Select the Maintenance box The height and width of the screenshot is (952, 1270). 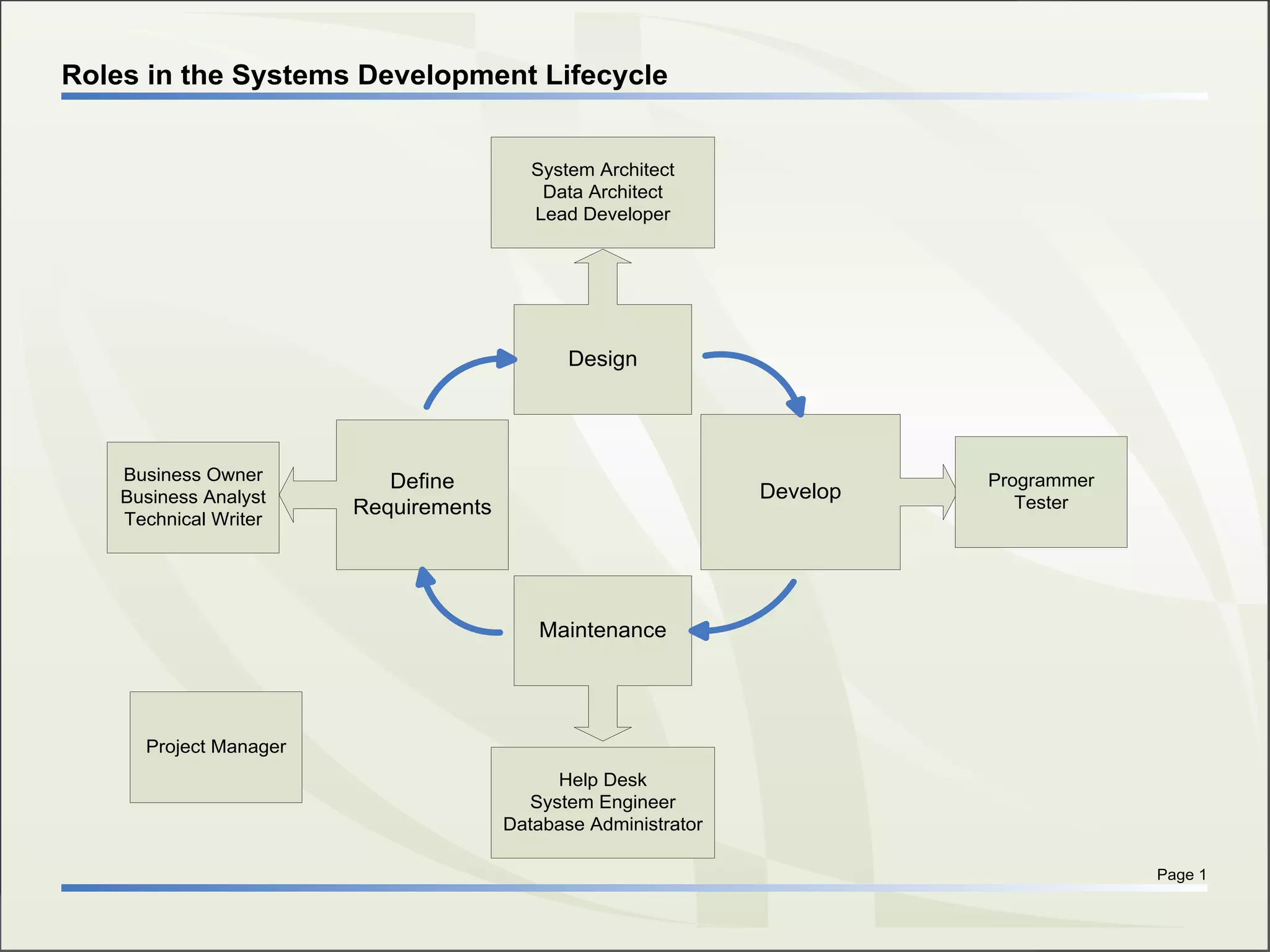pyautogui.click(x=602, y=630)
